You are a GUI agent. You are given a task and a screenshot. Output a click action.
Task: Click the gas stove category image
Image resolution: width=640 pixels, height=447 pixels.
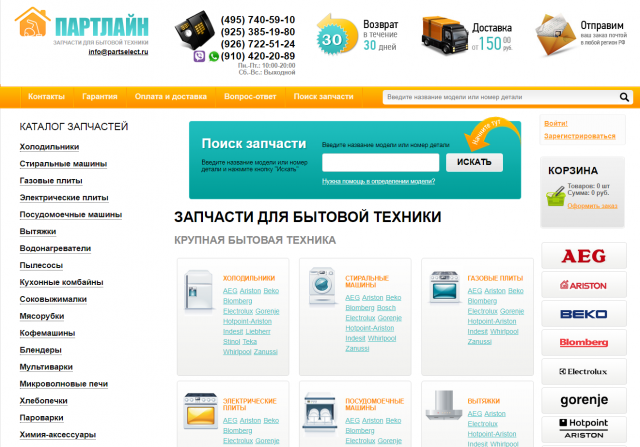[444, 287]
